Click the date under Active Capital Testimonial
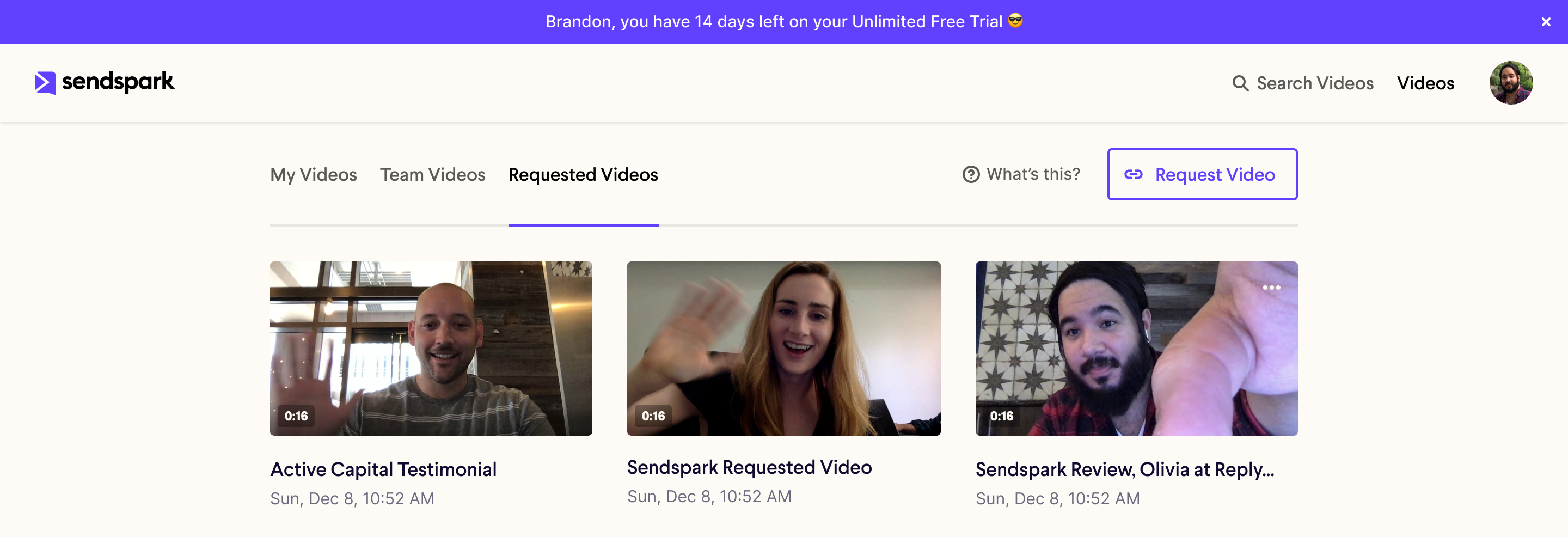The height and width of the screenshot is (537, 1568). pyautogui.click(x=352, y=499)
